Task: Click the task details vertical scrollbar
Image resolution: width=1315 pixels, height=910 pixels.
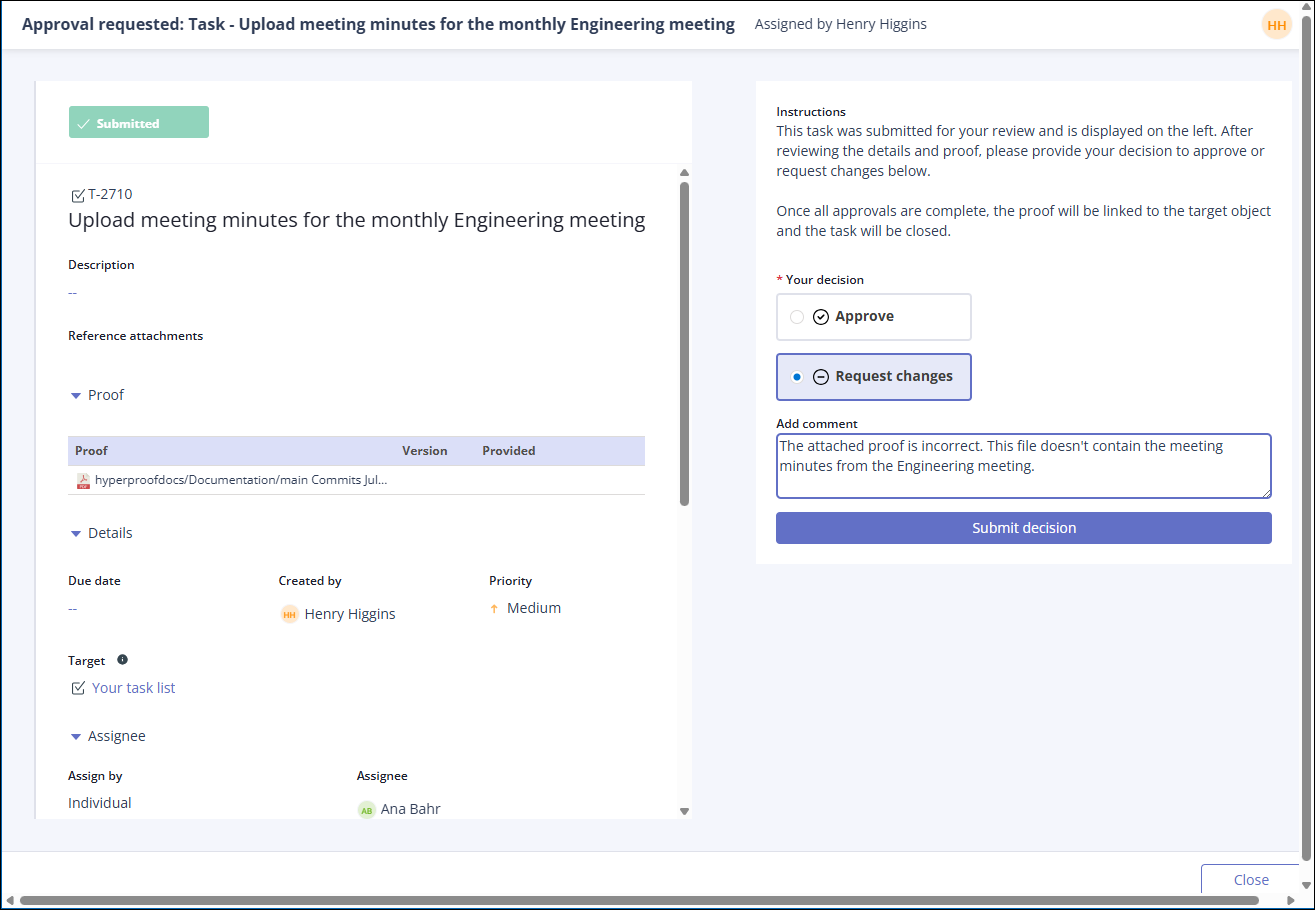Action: [x=684, y=342]
